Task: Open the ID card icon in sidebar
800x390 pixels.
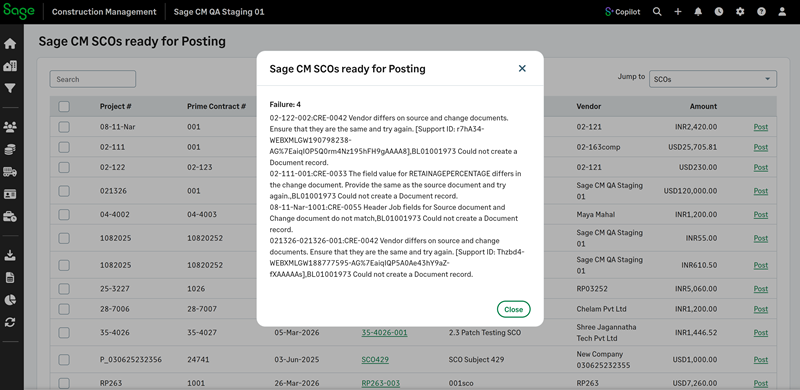Action: (x=10, y=194)
